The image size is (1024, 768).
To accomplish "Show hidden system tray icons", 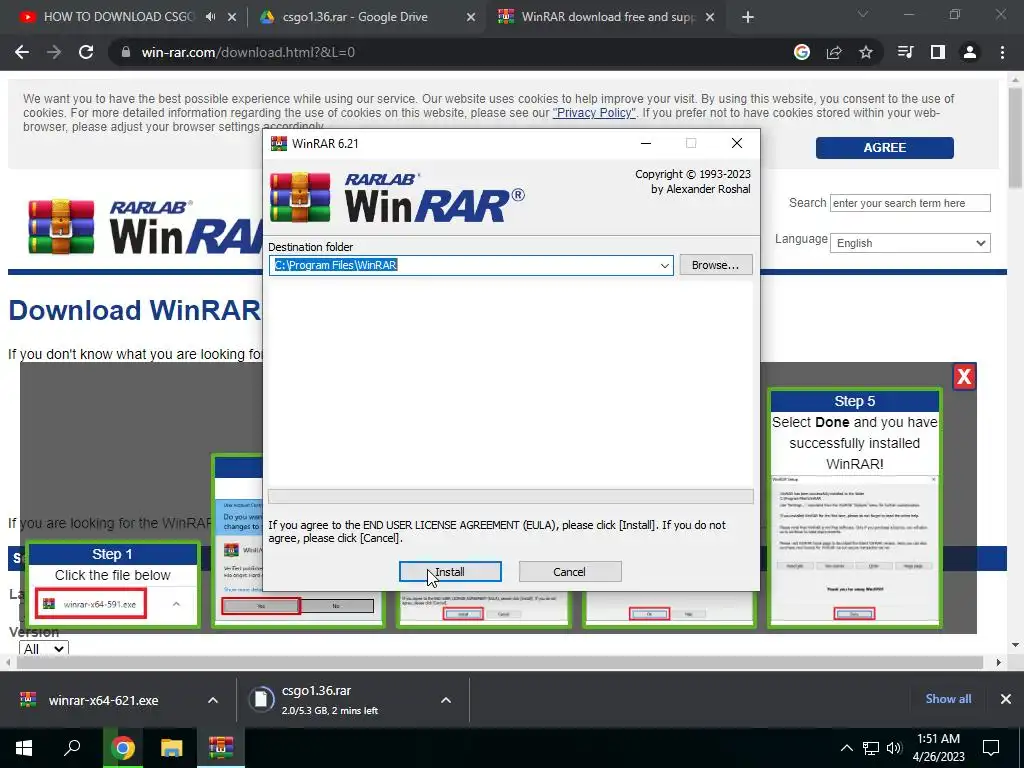I will coord(846,748).
